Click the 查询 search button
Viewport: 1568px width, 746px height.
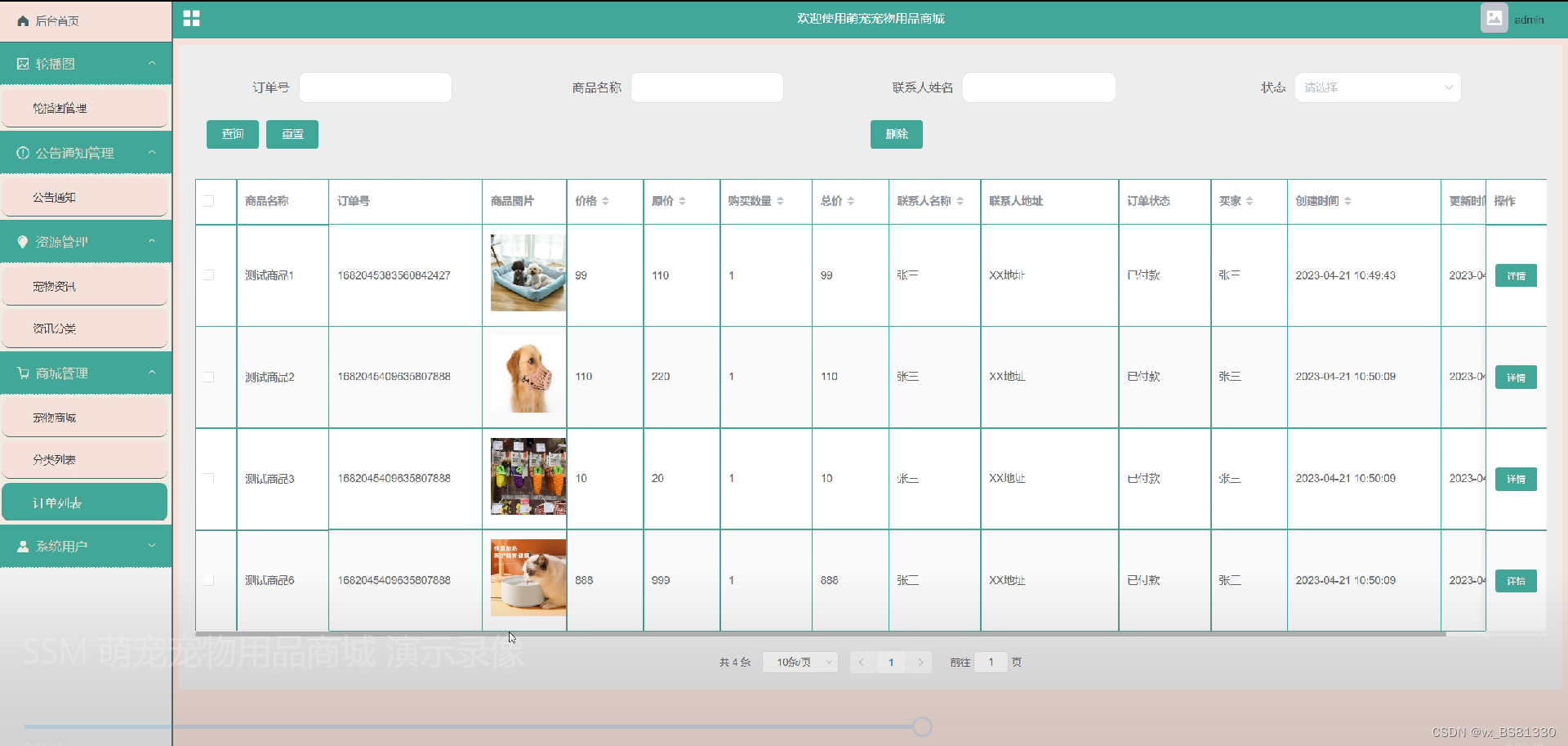coord(233,134)
